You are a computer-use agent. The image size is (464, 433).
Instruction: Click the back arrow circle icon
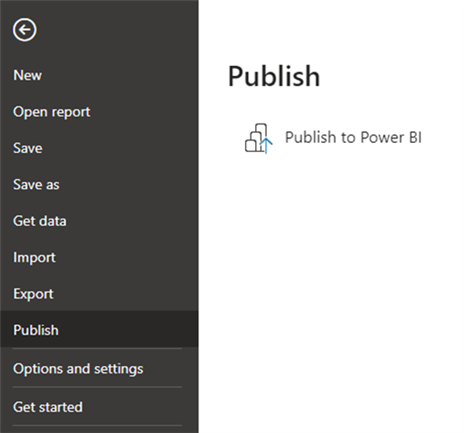coord(25,30)
